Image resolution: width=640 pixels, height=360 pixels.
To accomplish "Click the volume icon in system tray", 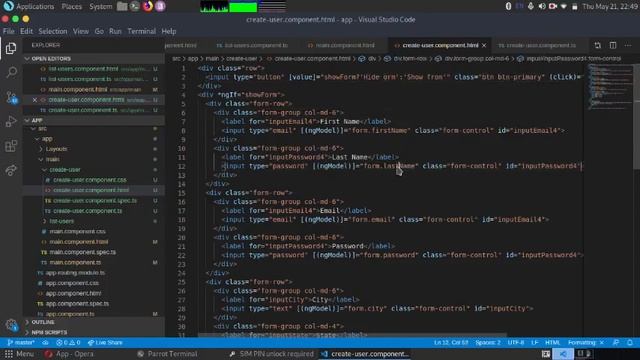I will click(542, 6).
